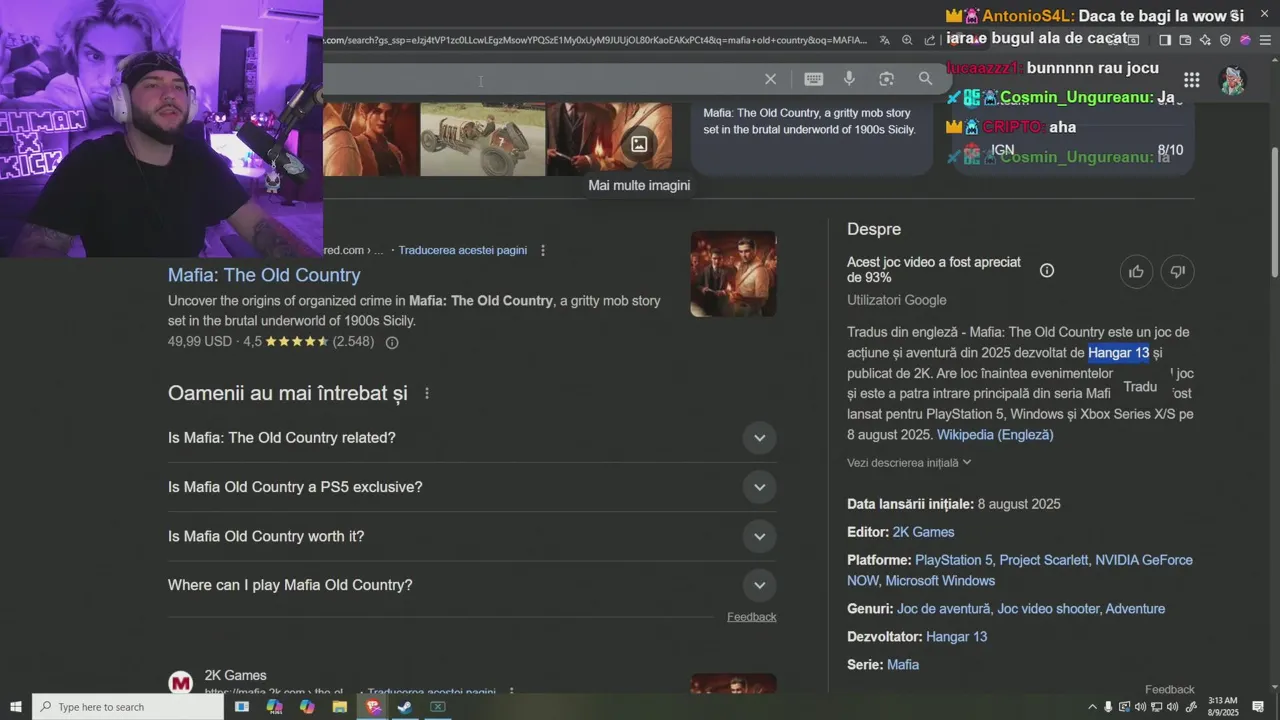Click the 'Type here to search' taskbar box
The width and height of the screenshot is (1280, 720).
(x=128, y=707)
